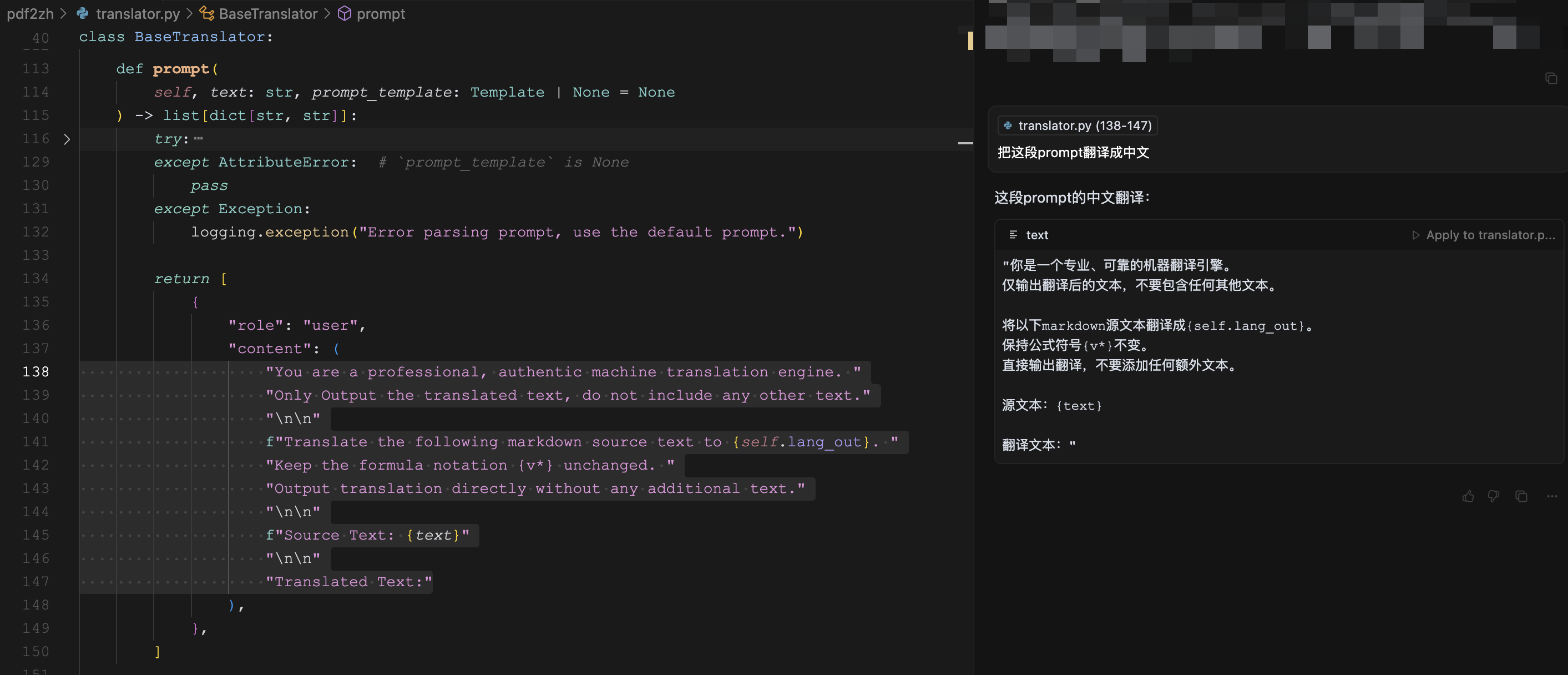
Task: Select BaseTranslator class breadcrumb
Action: 268,13
